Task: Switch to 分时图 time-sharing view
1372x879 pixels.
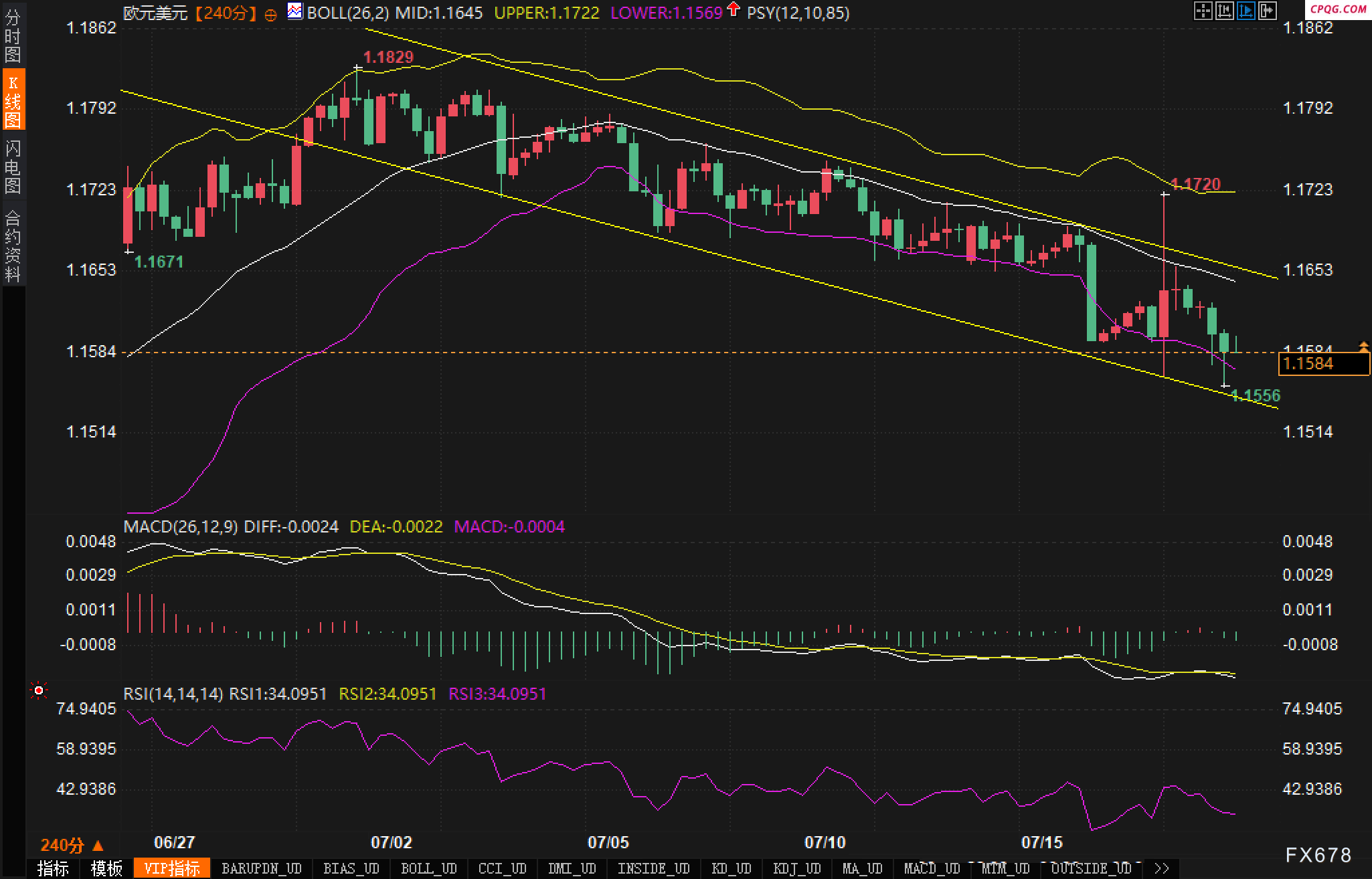Action: point(13,35)
